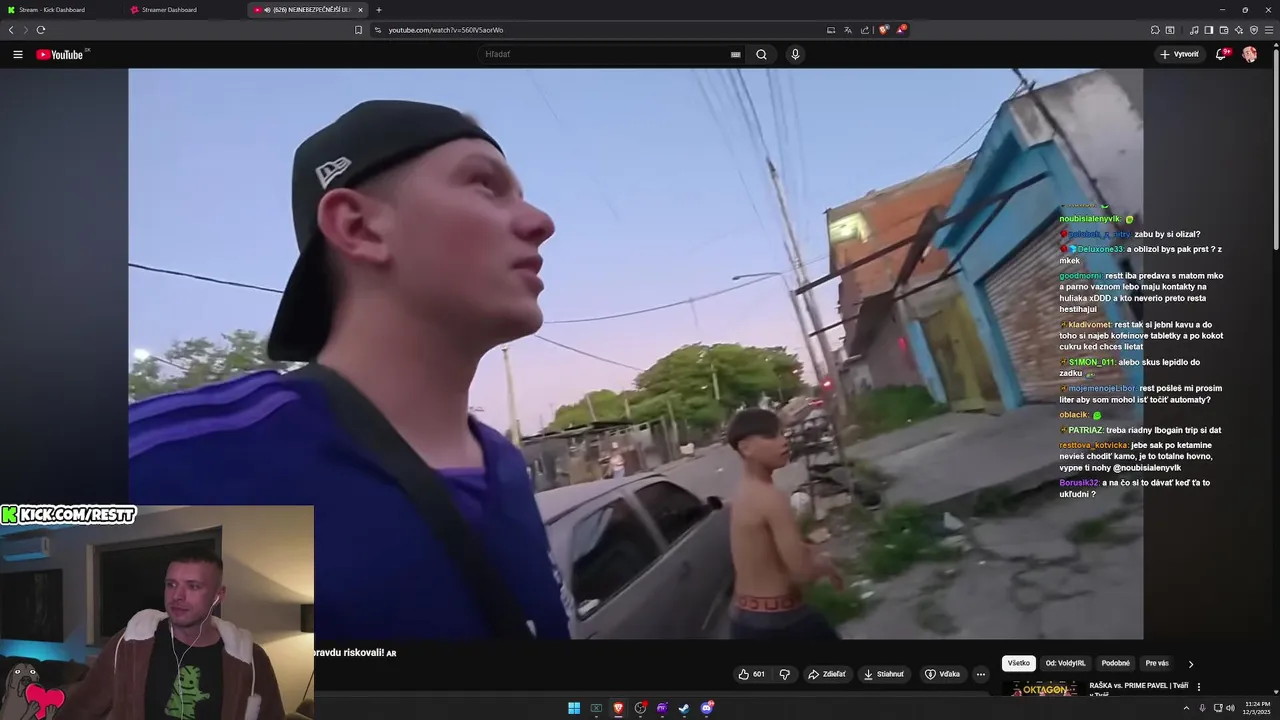This screenshot has width=1280, height=720.
Task: Open the YouTube hamburger guide menu
Action: click(x=18, y=55)
